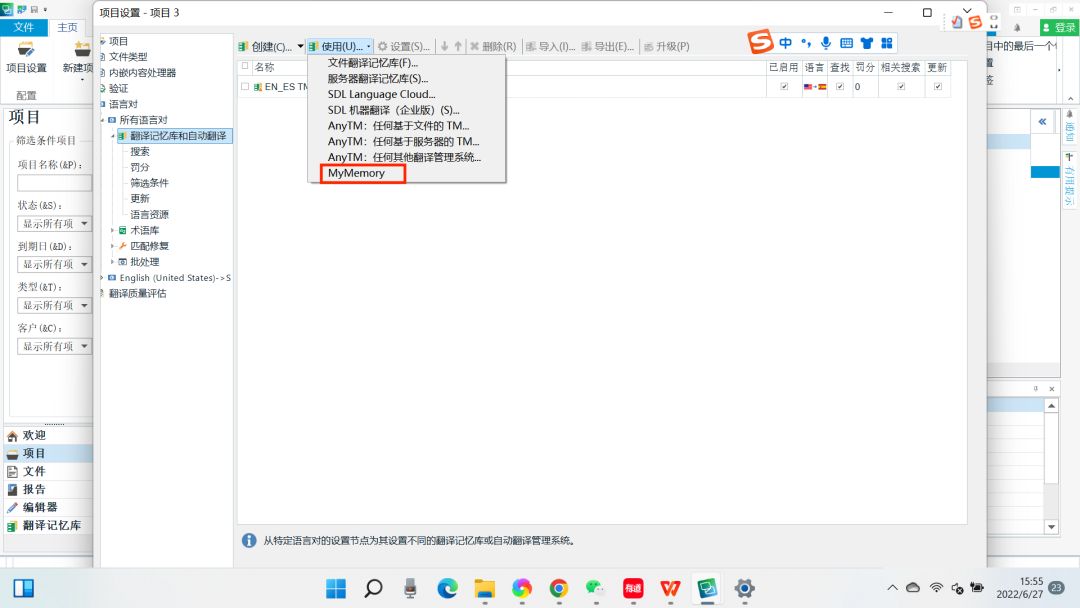Uncheck the 已启用 checkbox for EN_ES TM
The width and height of the screenshot is (1080, 608).
pyautogui.click(x=784, y=85)
